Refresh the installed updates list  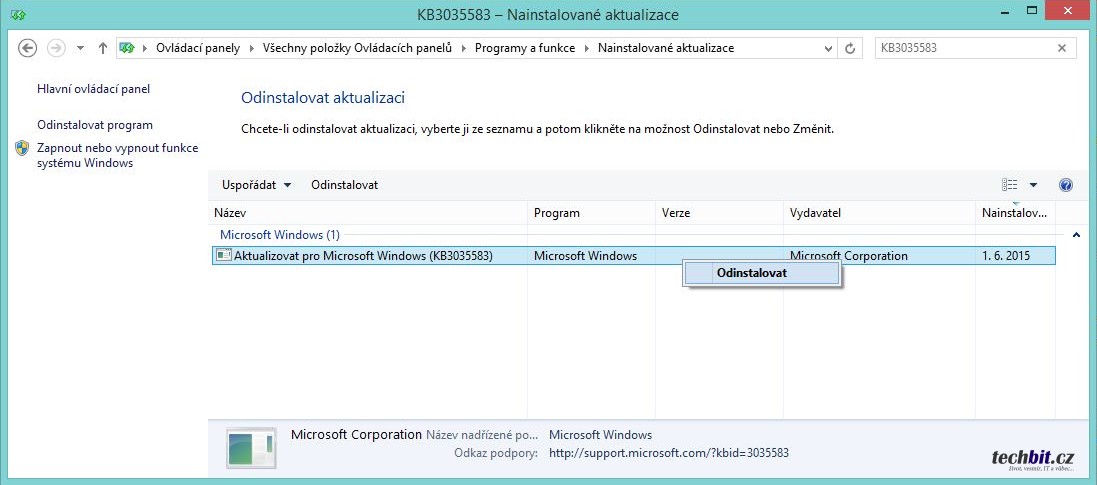tap(850, 48)
